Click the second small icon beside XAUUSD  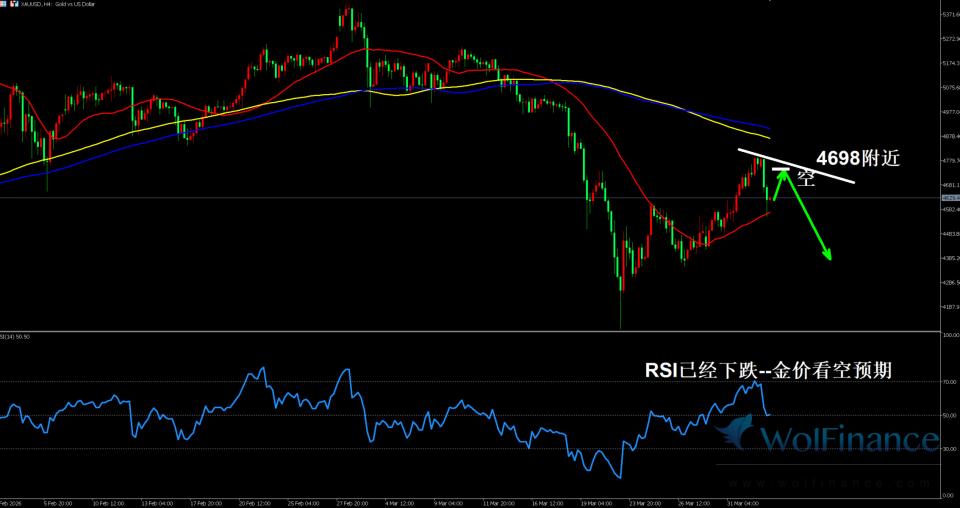(14, 6)
